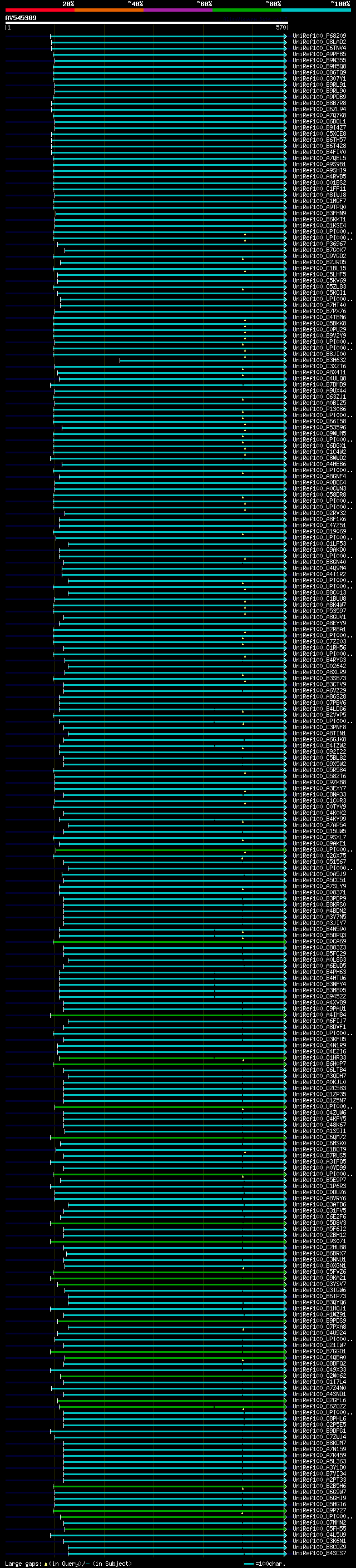
Task: Click the purple ~60% identity color segment
Action: [179, 11]
